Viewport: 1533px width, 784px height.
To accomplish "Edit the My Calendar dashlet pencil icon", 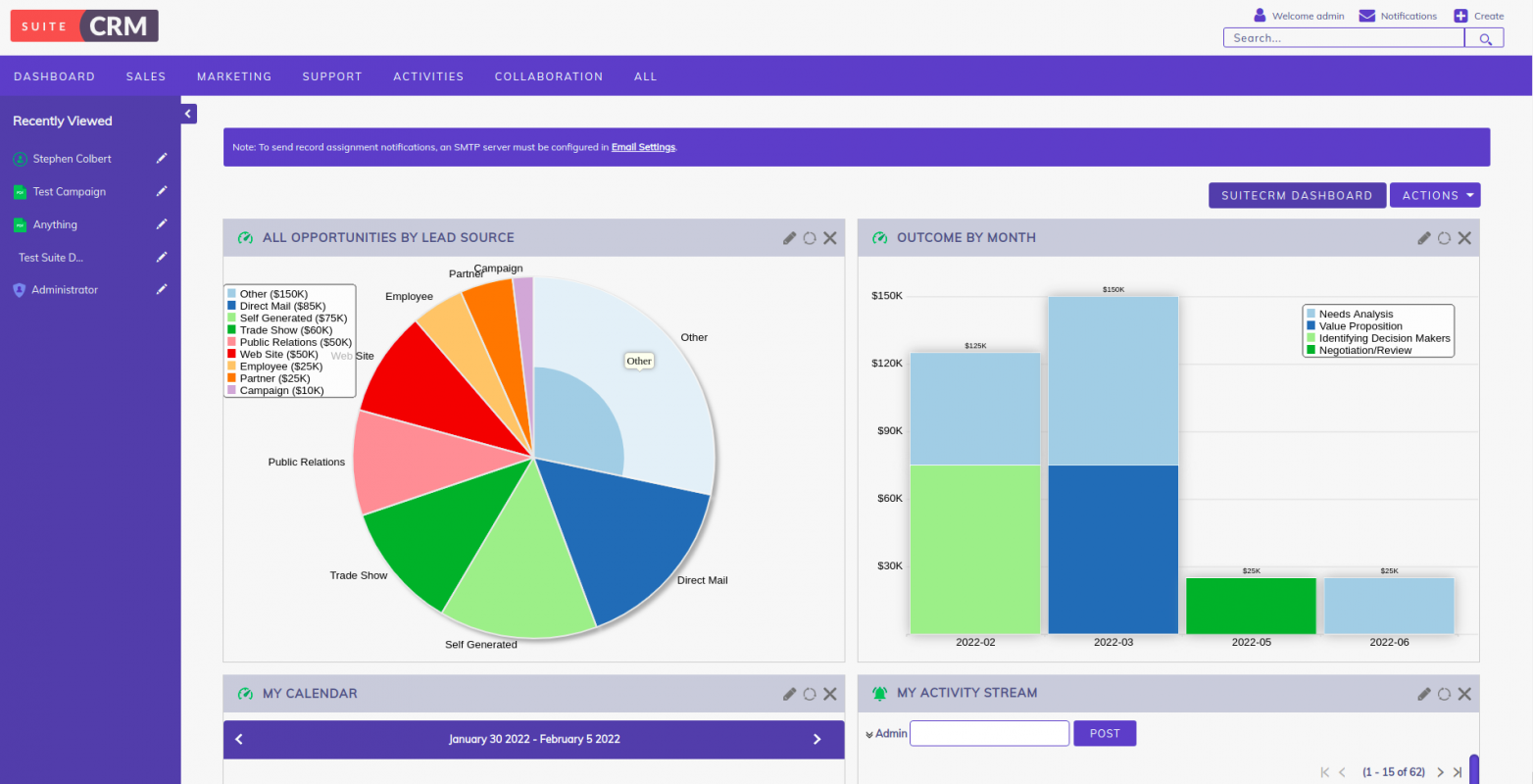I will coord(789,694).
